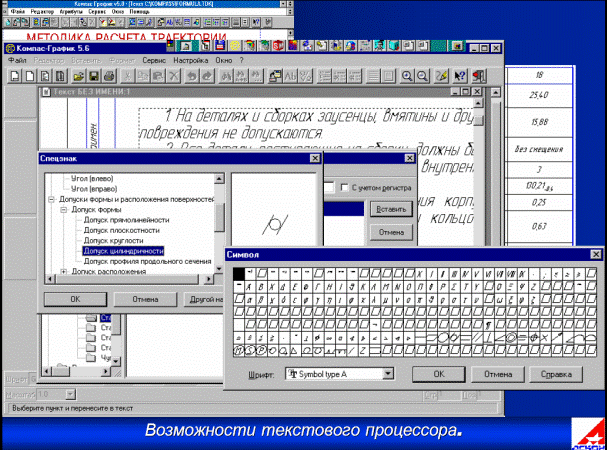Image resolution: width=607 pixels, height=450 pixels.
Task: Select the ¶ pilcrow symbol in grid
Action: tap(488, 325)
